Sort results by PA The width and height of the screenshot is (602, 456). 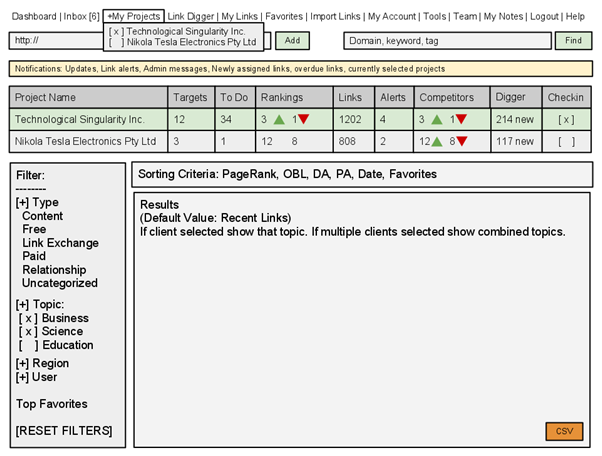click(344, 174)
